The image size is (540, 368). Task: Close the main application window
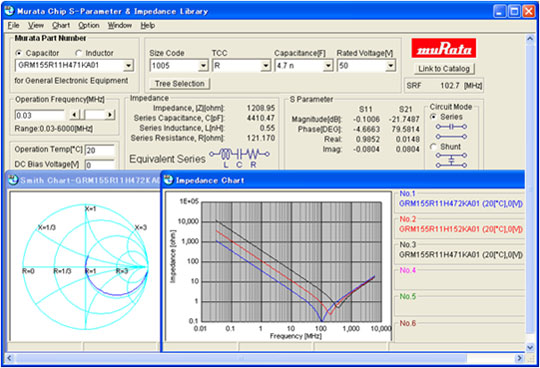click(529, 11)
